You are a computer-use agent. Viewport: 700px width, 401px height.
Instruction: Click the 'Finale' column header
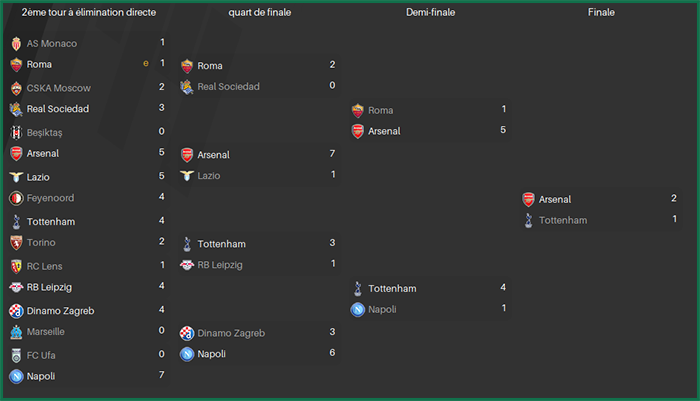[x=601, y=13]
